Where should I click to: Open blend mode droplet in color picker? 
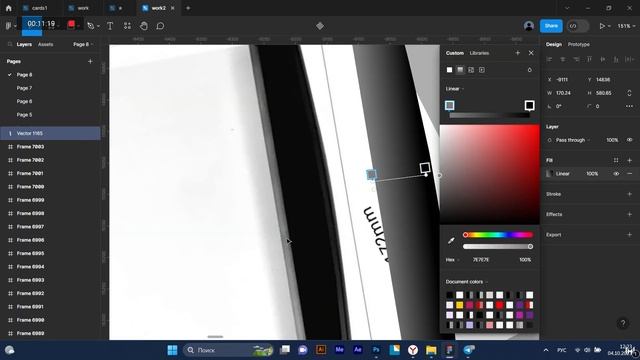tap(529, 70)
